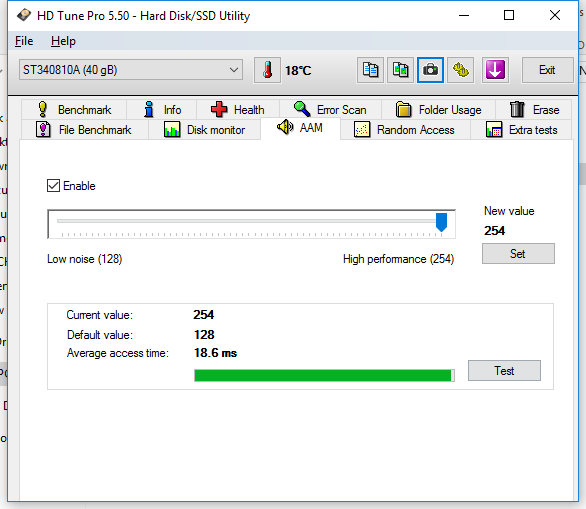Click the Low noise (128) label
Image resolution: width=586 pixels, height=509 pixels.
pyautogui.click(x=85, y=259)
